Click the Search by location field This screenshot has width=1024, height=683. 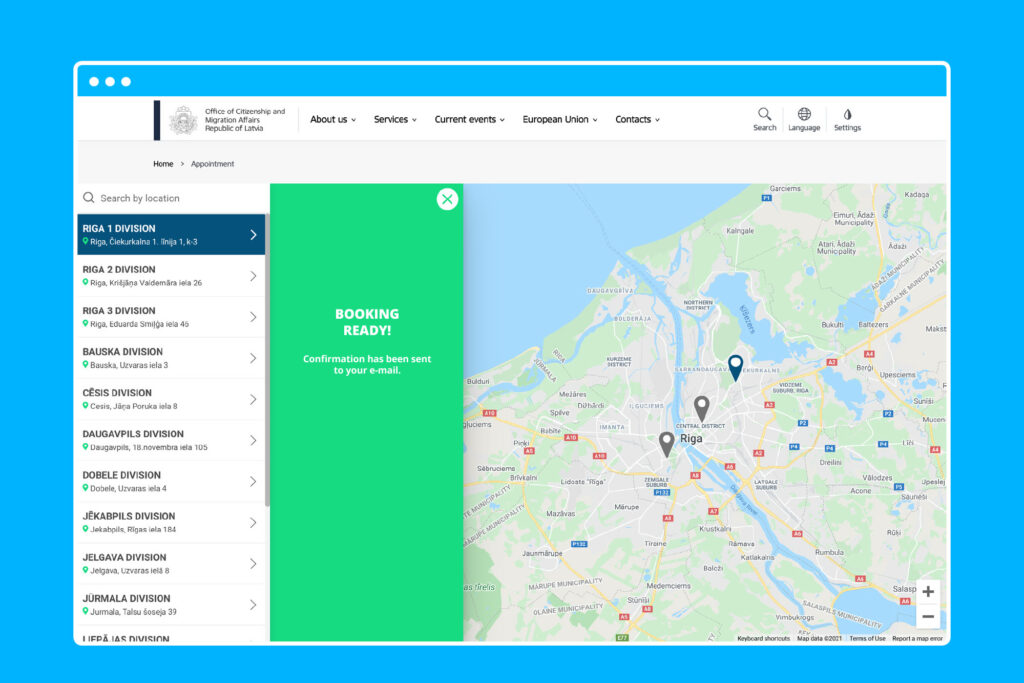tap(175, 198)
